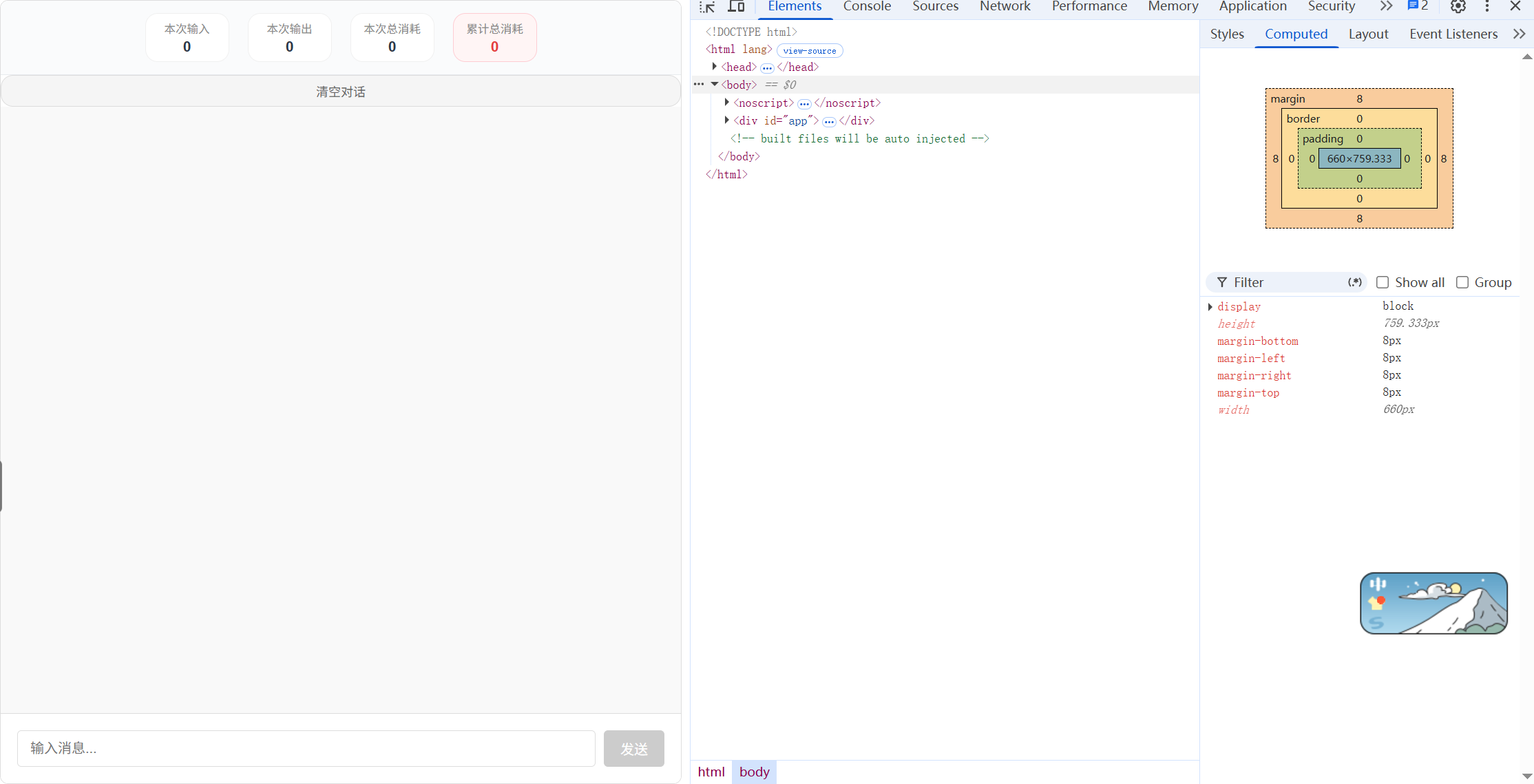Open the console messages badge showing 2
Screen dimensions: 1534x784
[x=1418, y=6]
